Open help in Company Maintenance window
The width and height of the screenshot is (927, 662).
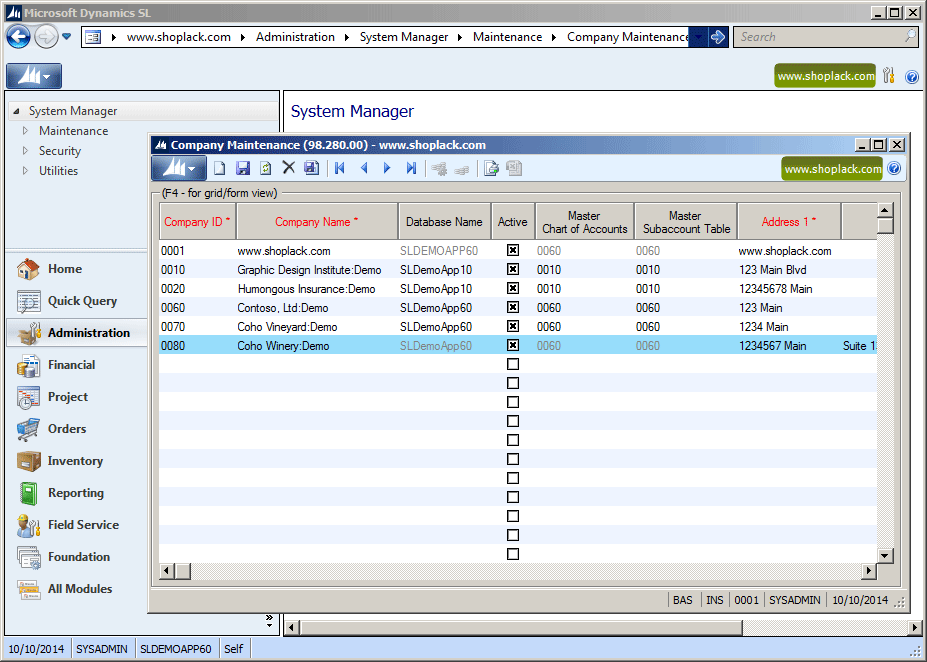[894, 168]
